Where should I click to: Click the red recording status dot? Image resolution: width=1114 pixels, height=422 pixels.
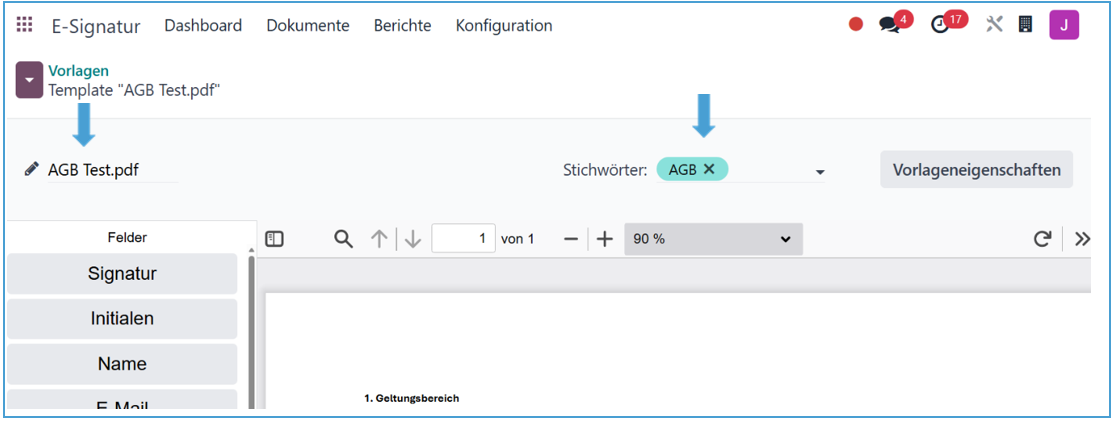[856, 25]
